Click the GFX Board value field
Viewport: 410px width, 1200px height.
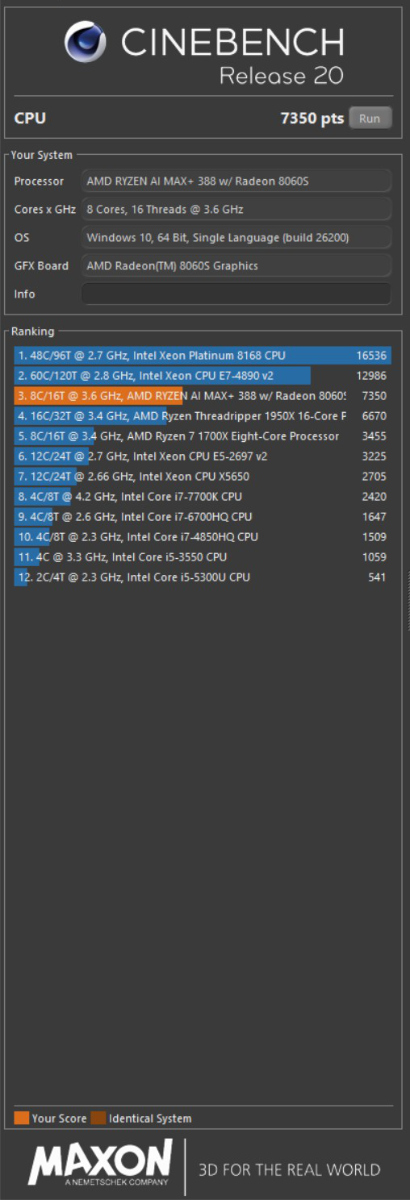pyautogui.click(x=236, y=266)
